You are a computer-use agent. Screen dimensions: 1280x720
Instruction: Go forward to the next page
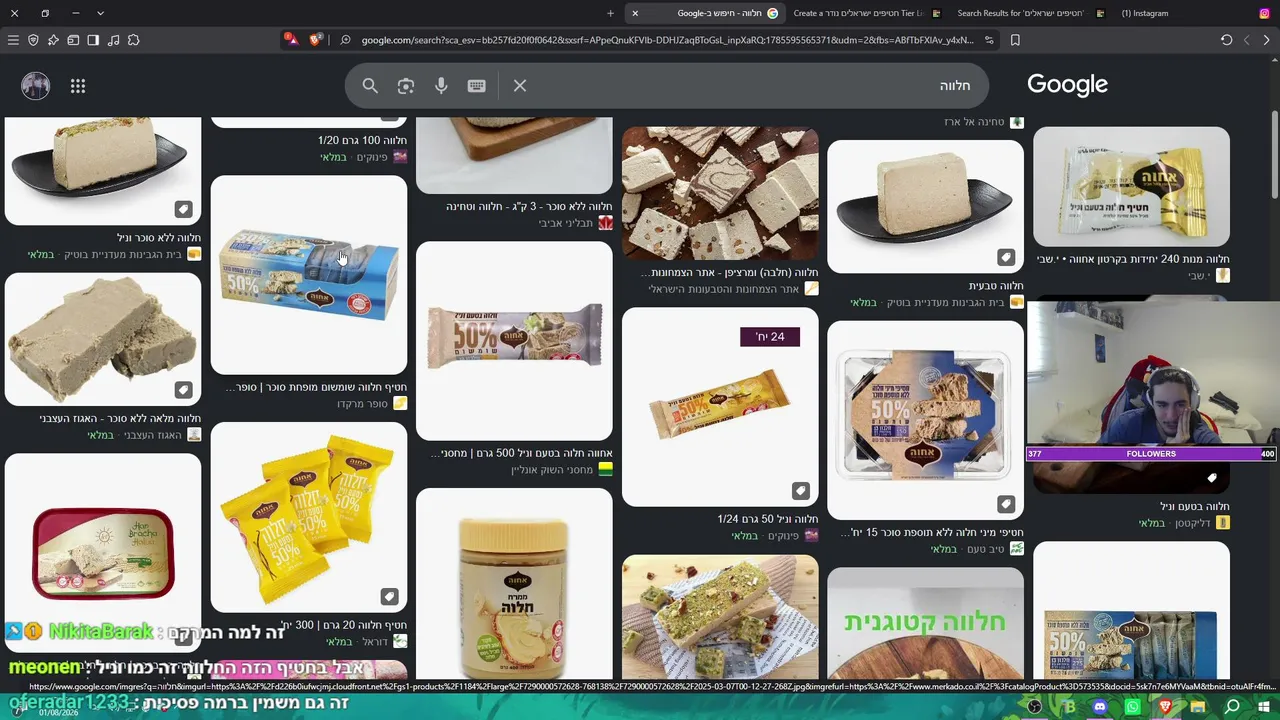(x=1246, y=40)
